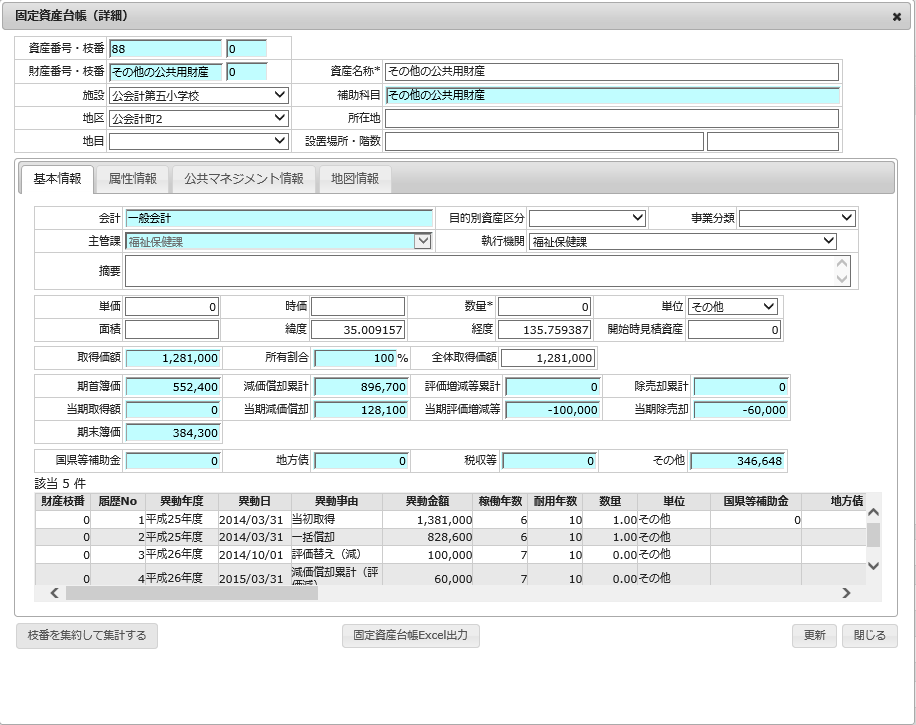
Task: Focus the 期末簿価 field 384,300
Action: (173, 433)
